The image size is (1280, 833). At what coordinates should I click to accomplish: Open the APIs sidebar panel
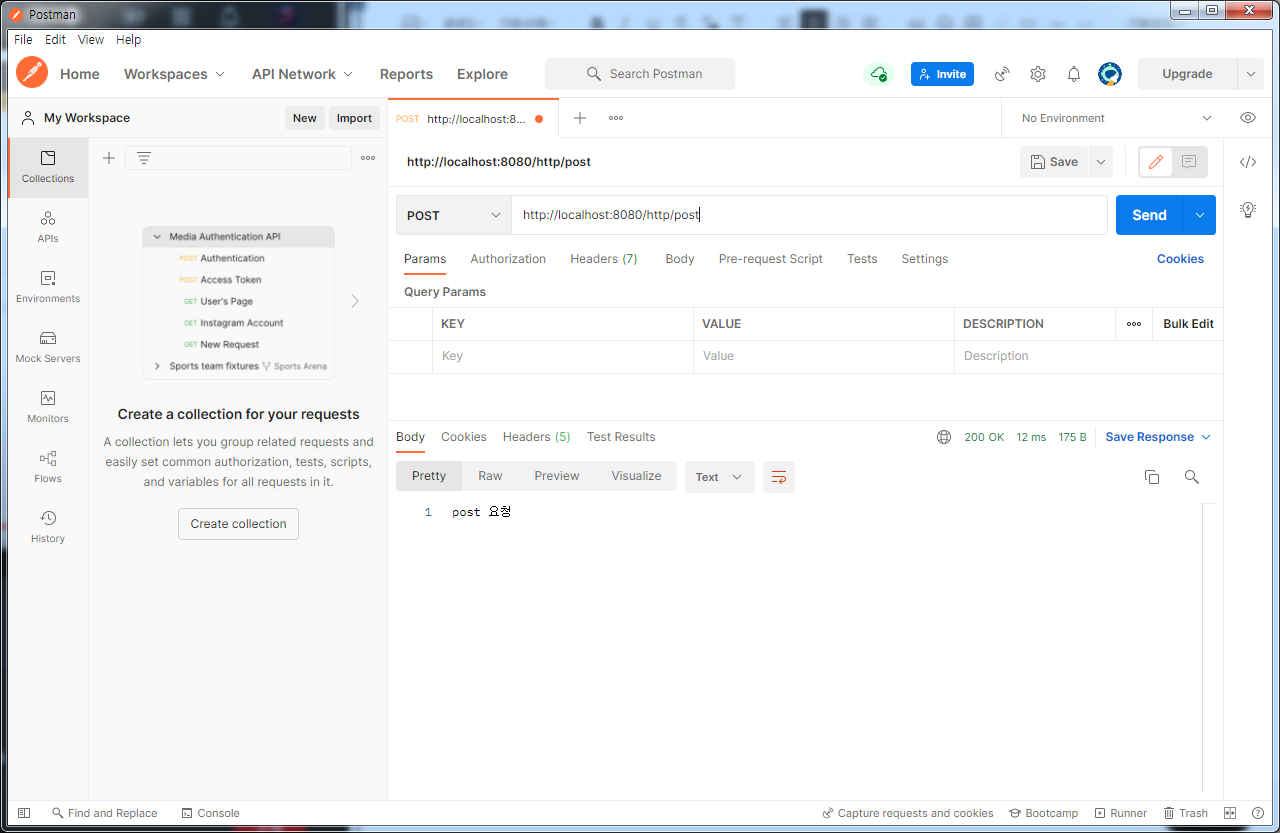pos(48,227)
